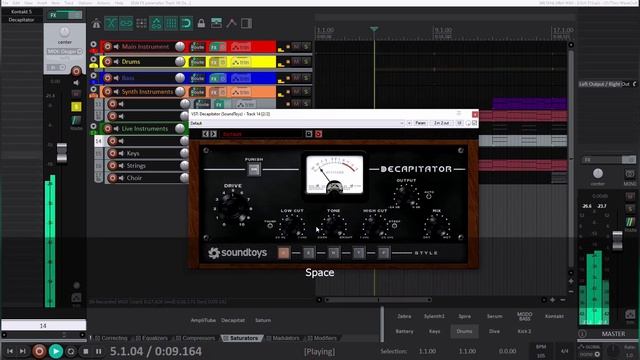The height and width of the screenshot is (360, 640).
Task: Toggle the Thump switch near Low Cut
Action: click(x=270, y=226)
